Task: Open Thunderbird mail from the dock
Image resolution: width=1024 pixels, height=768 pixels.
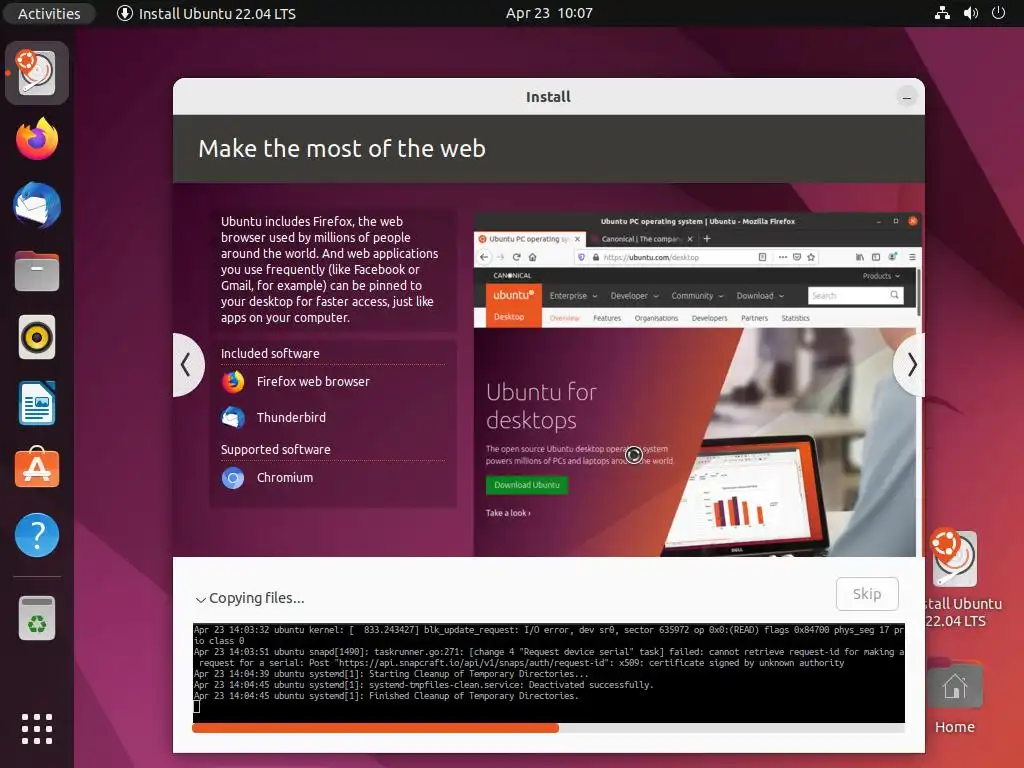Action: coord(37,205)
